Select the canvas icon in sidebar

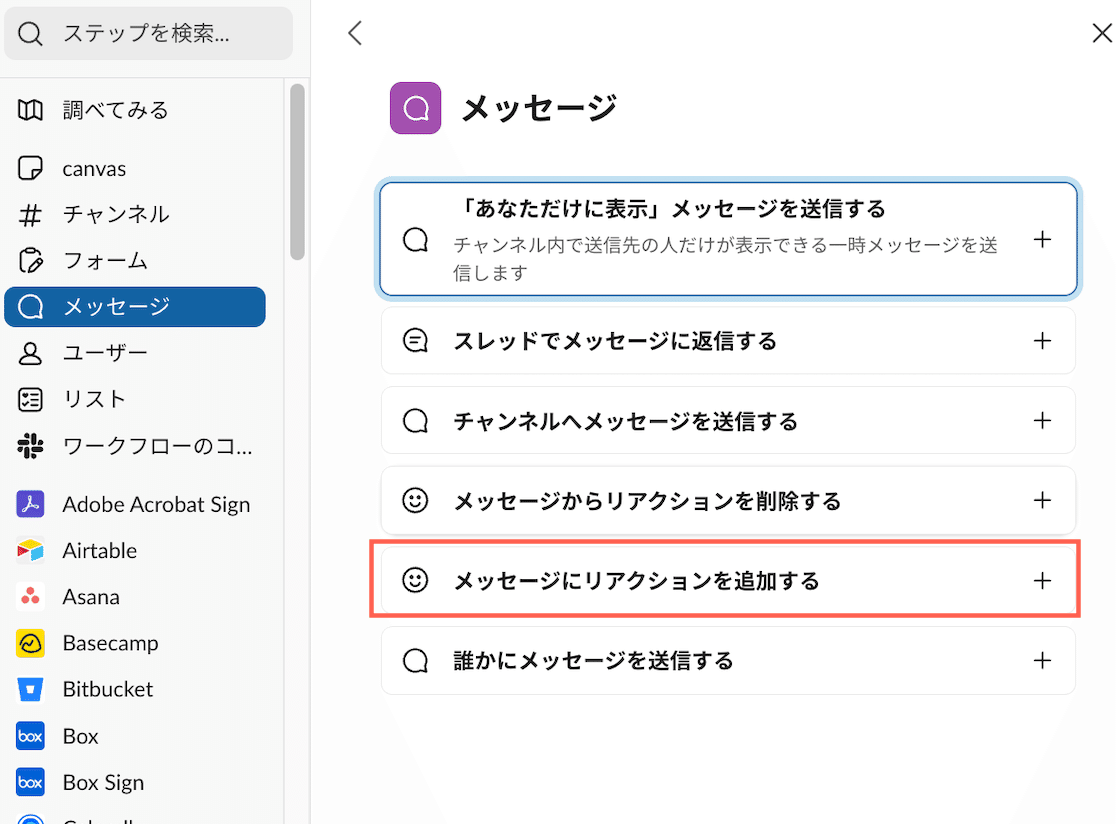pos(30,168)
